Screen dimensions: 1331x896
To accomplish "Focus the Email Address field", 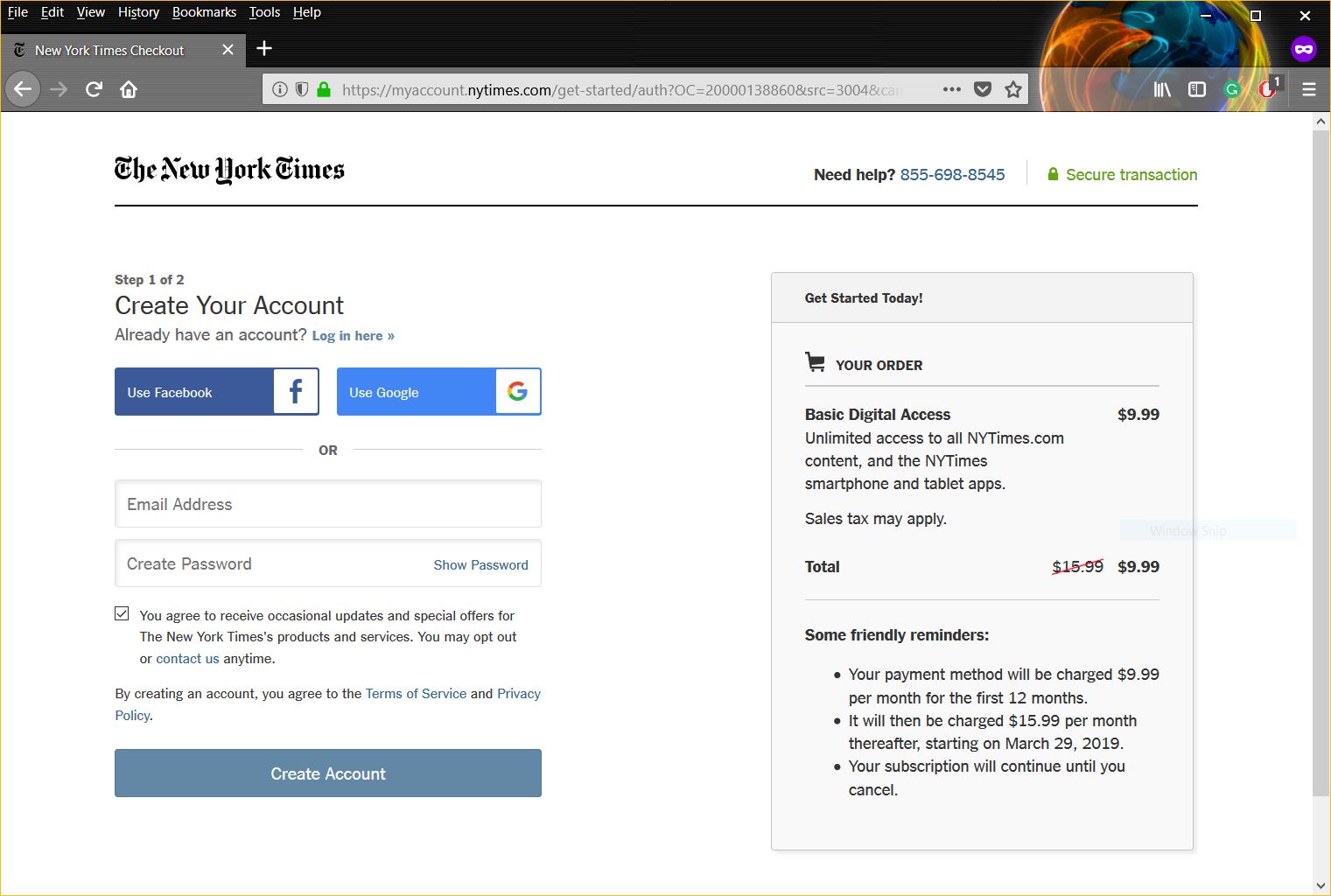I will point(328,504).
